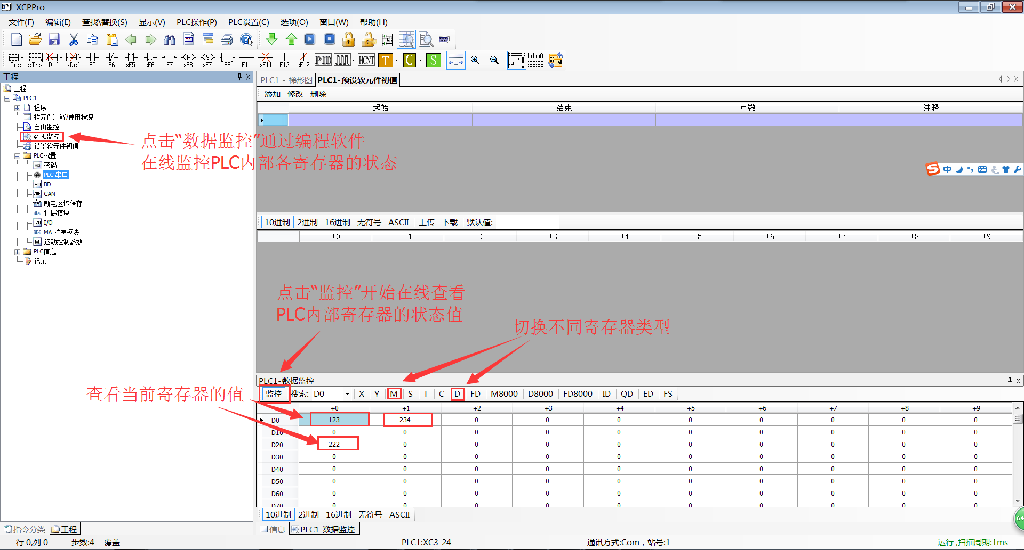Open the 选项(O) menu
The width and height of the screenshot is (1024, 550).
pos(294,22)
